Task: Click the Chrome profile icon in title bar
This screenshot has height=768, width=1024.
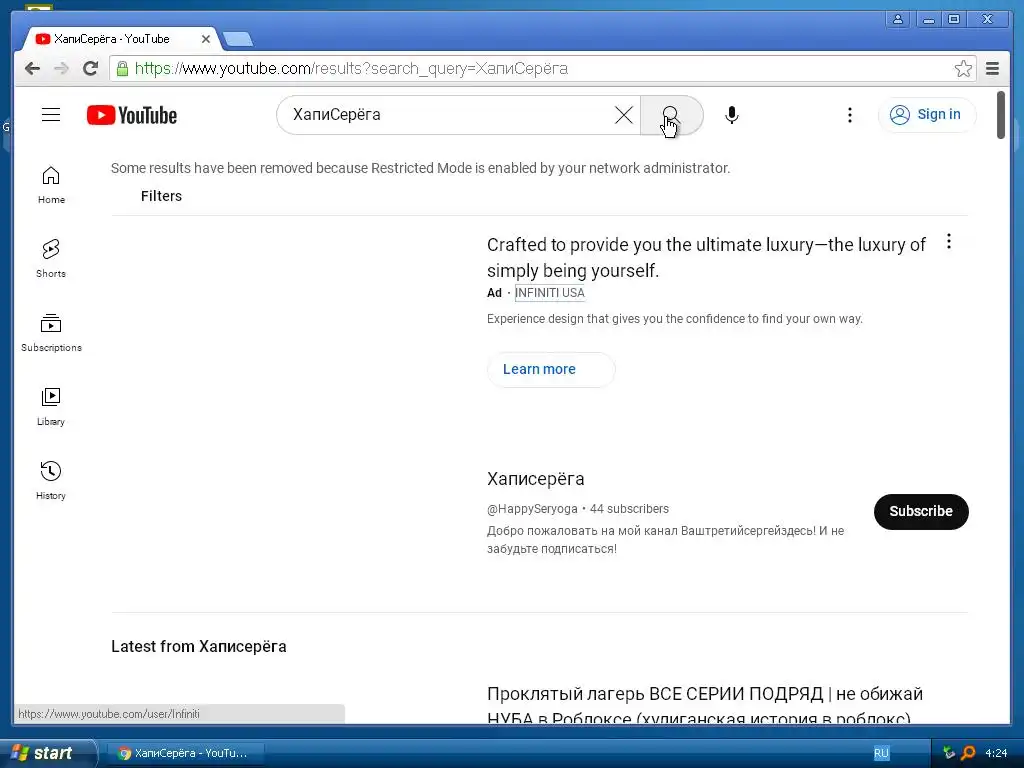Action: tap(898, 19)
